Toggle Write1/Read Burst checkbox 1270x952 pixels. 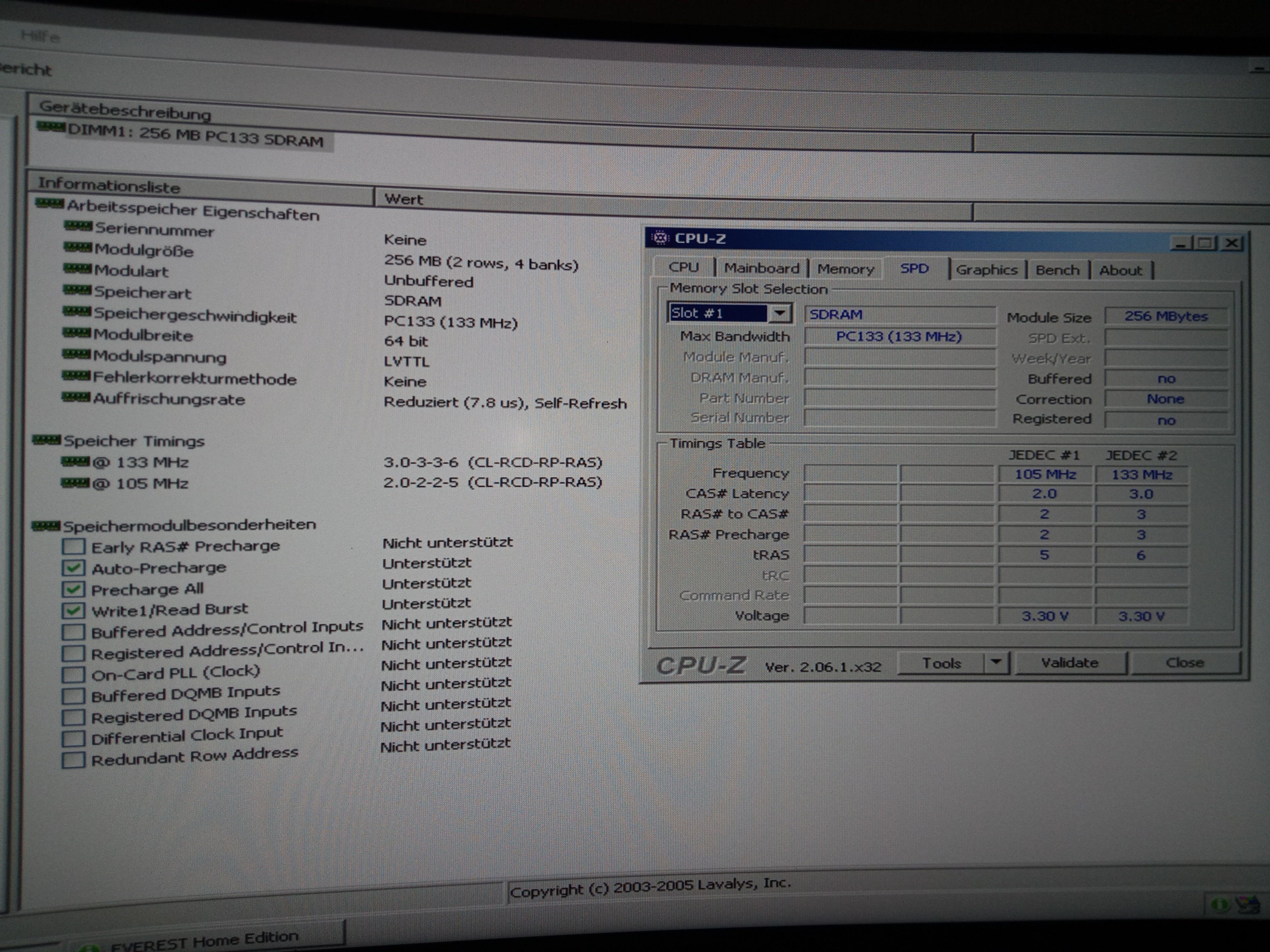coord(73,610)
